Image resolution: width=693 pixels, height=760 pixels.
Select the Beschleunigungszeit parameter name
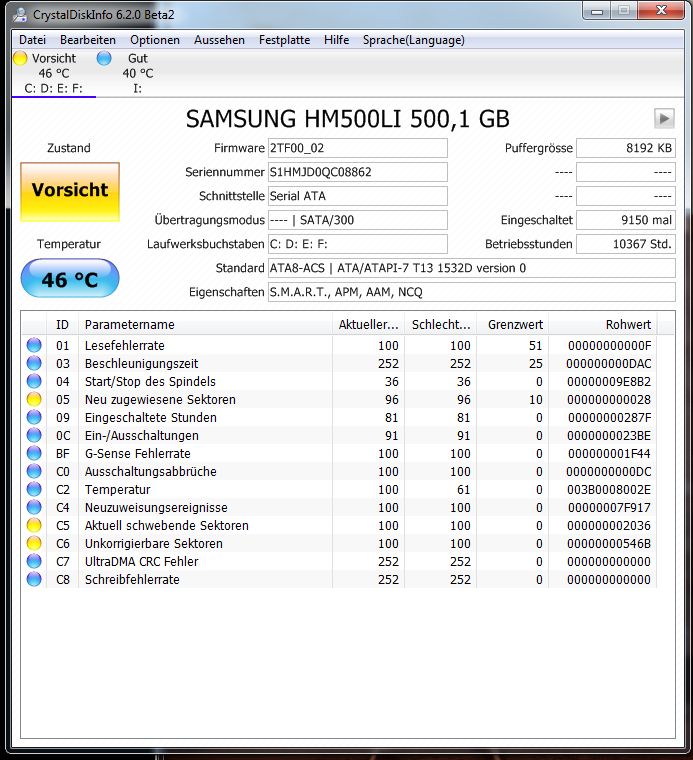click(142, 363)
